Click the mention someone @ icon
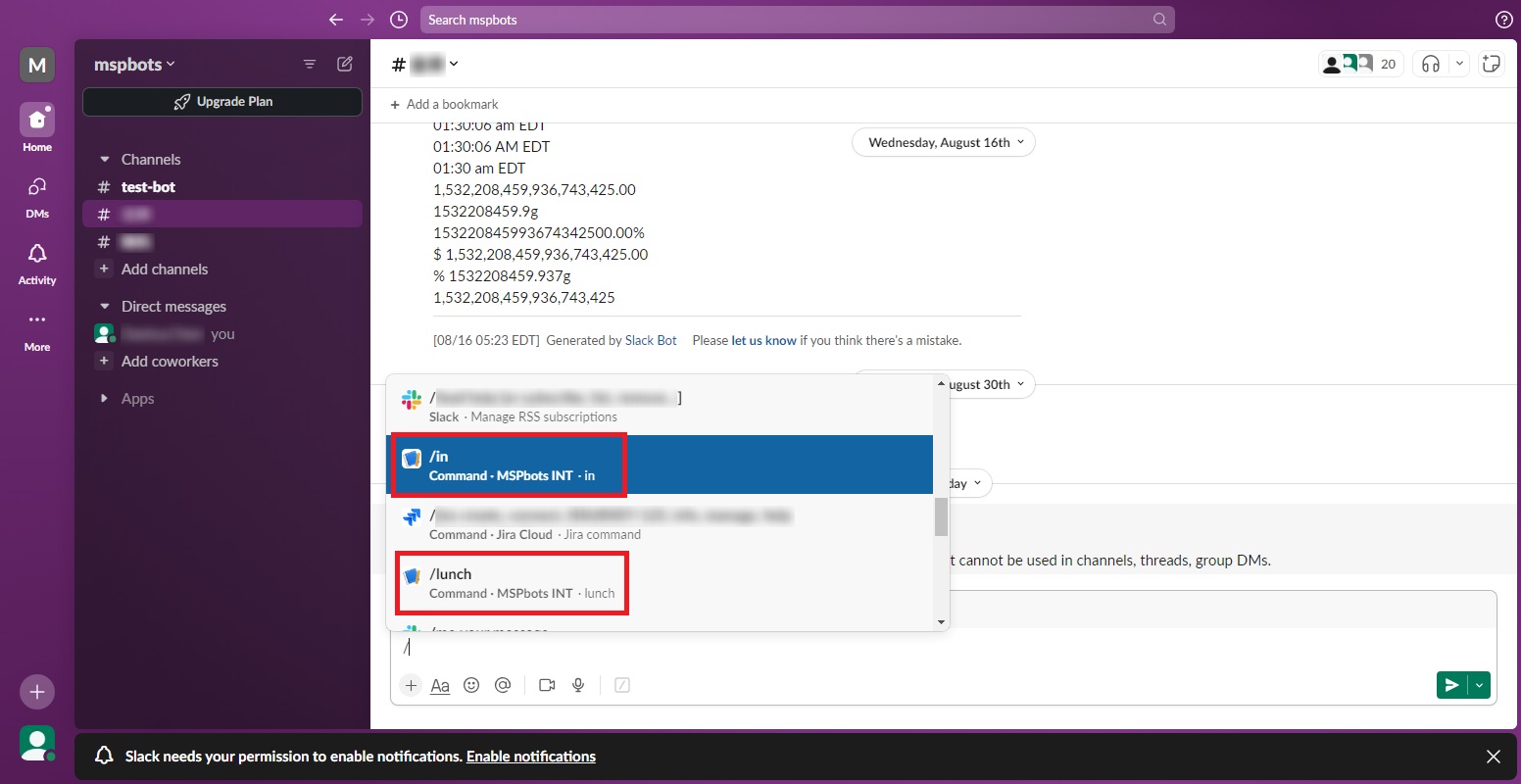Image resolution: width=1521 pixels, height=784 pixels. click(x=503, y=685)
